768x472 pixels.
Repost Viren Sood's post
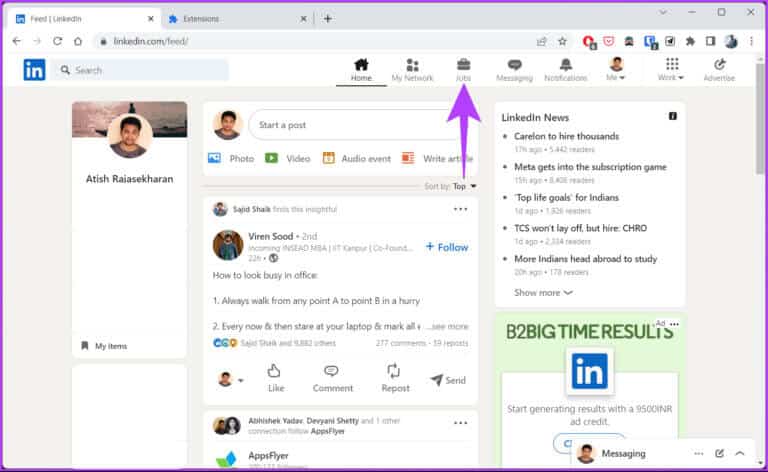[395, 378]
